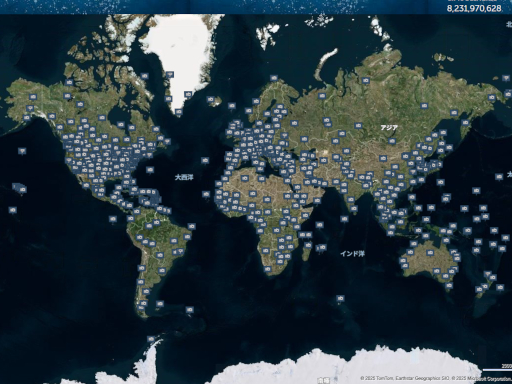Click the camera marker on Iceland

[211, 99]
